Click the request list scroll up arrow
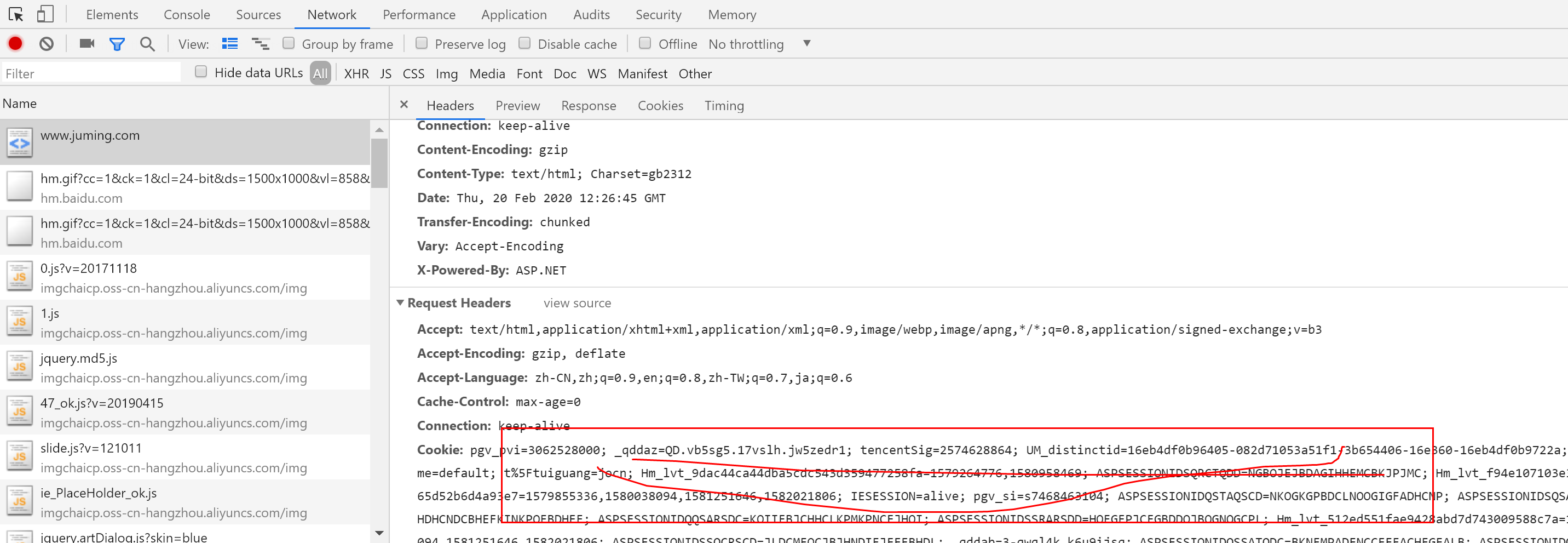 pyautogui.click(x=379, y=129)
